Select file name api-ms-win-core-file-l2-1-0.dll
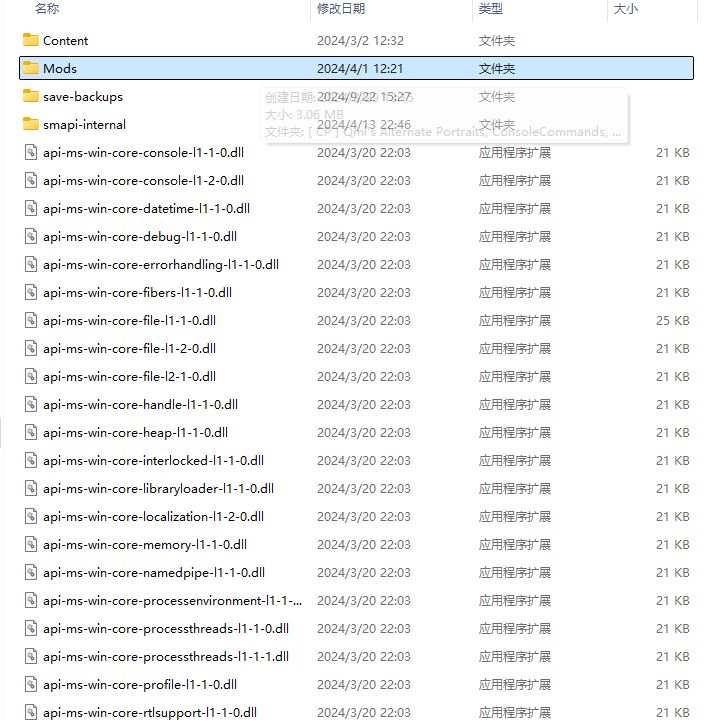The width and height of the screenshot is (713, 724). [x=129, y=377]
